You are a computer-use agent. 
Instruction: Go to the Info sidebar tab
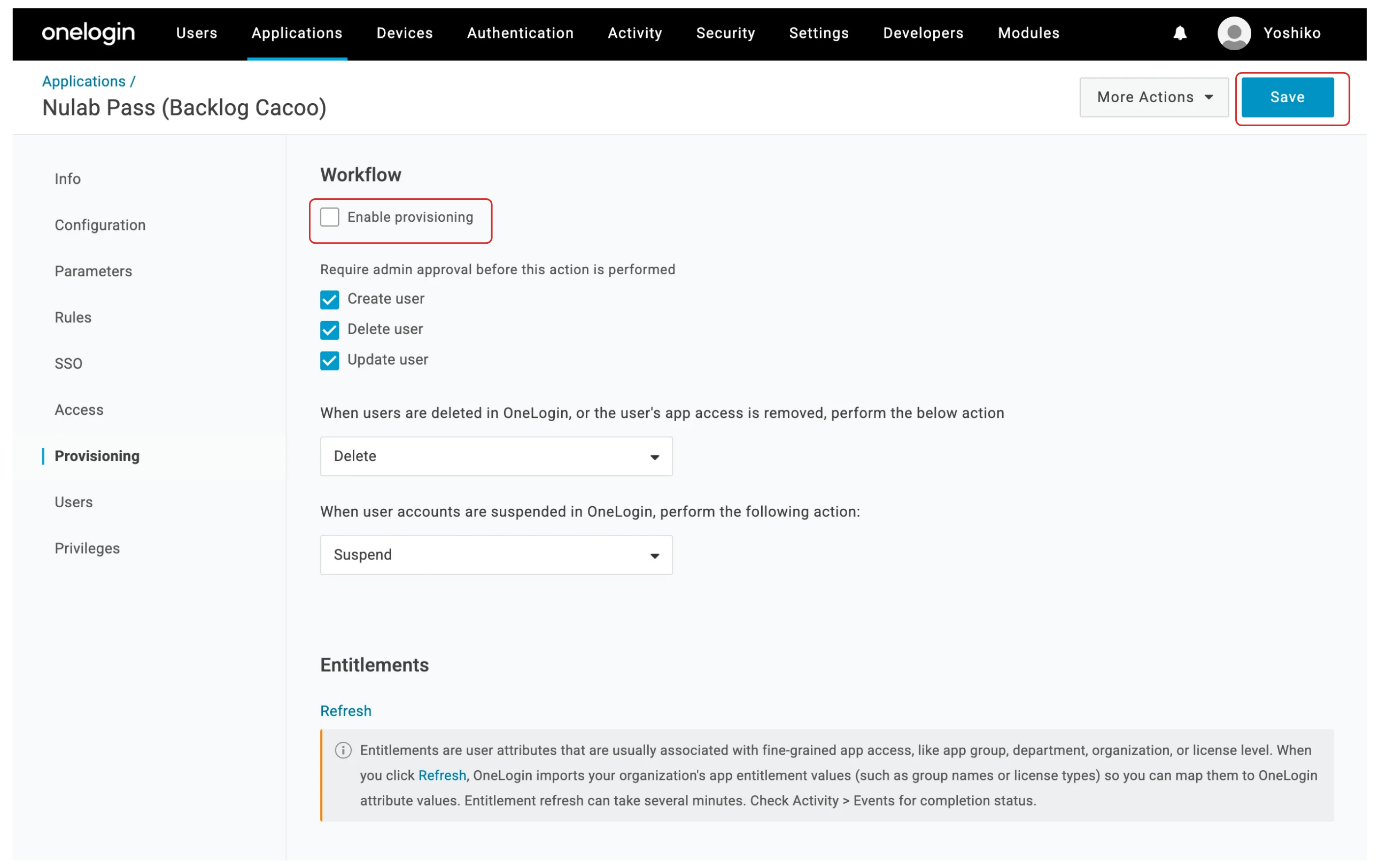coord(67,179)
